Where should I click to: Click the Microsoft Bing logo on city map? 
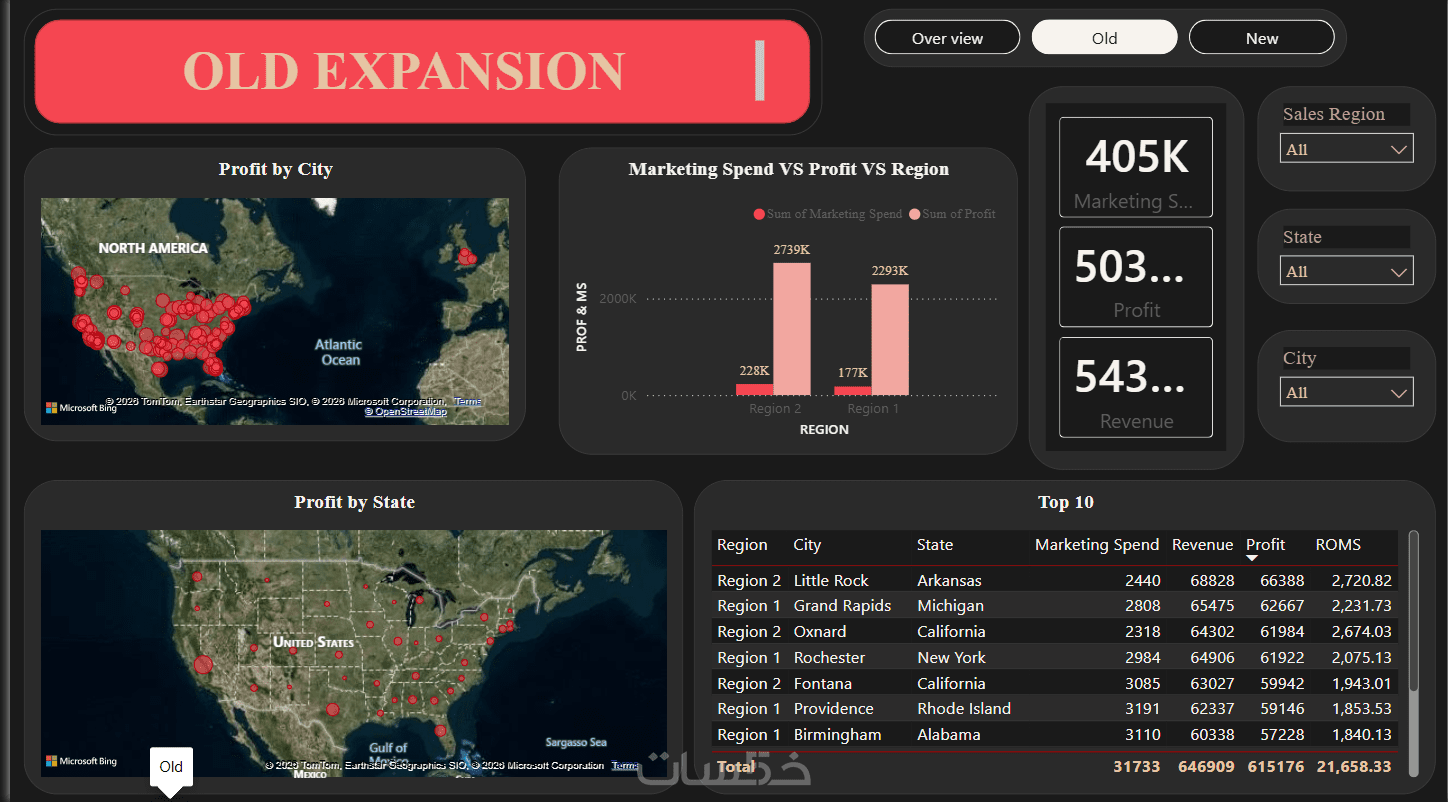tap(81, 408)
